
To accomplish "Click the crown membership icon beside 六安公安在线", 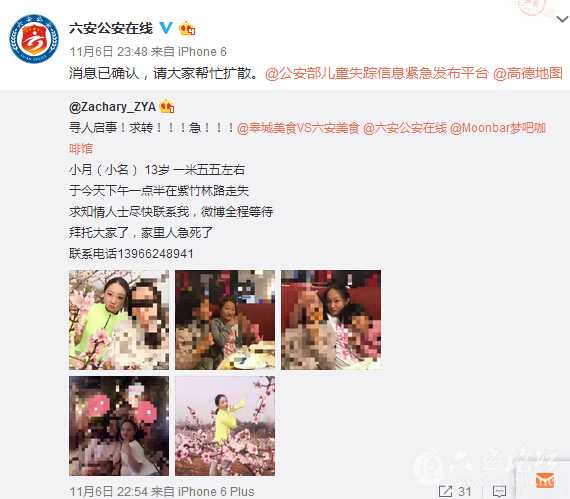I will (187, 28).
